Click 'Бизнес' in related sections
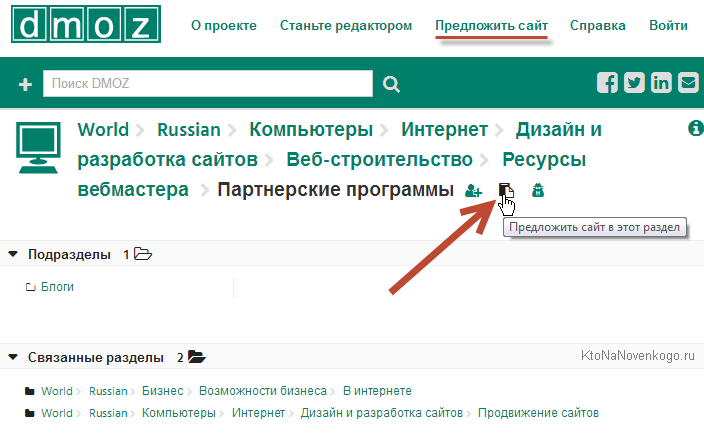 pyautogui.click(x=163, y=391)
